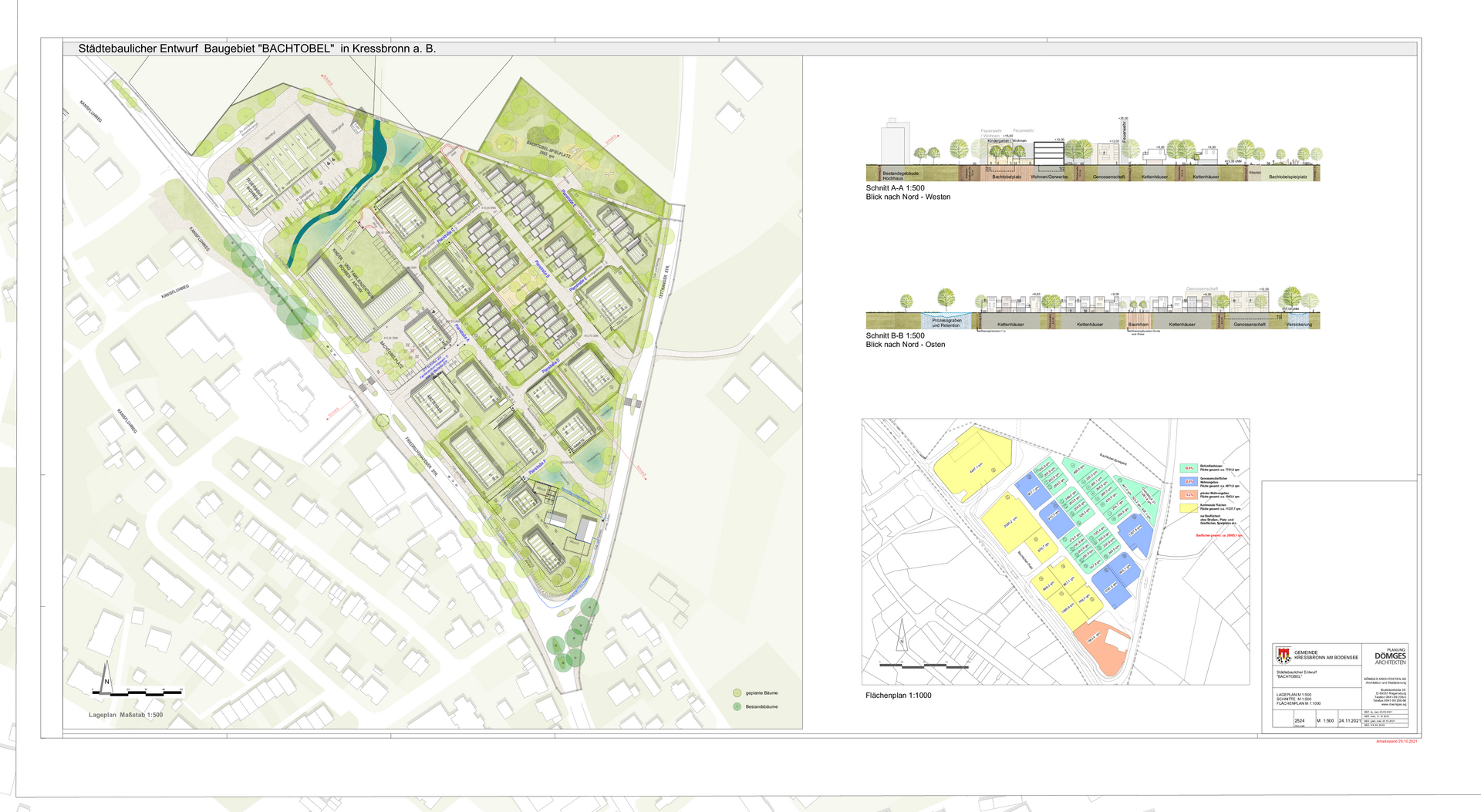1481x812 pixels.
Task: Click the yellow Kommunale Flächen legend swatch
Action: point(1188,508)
